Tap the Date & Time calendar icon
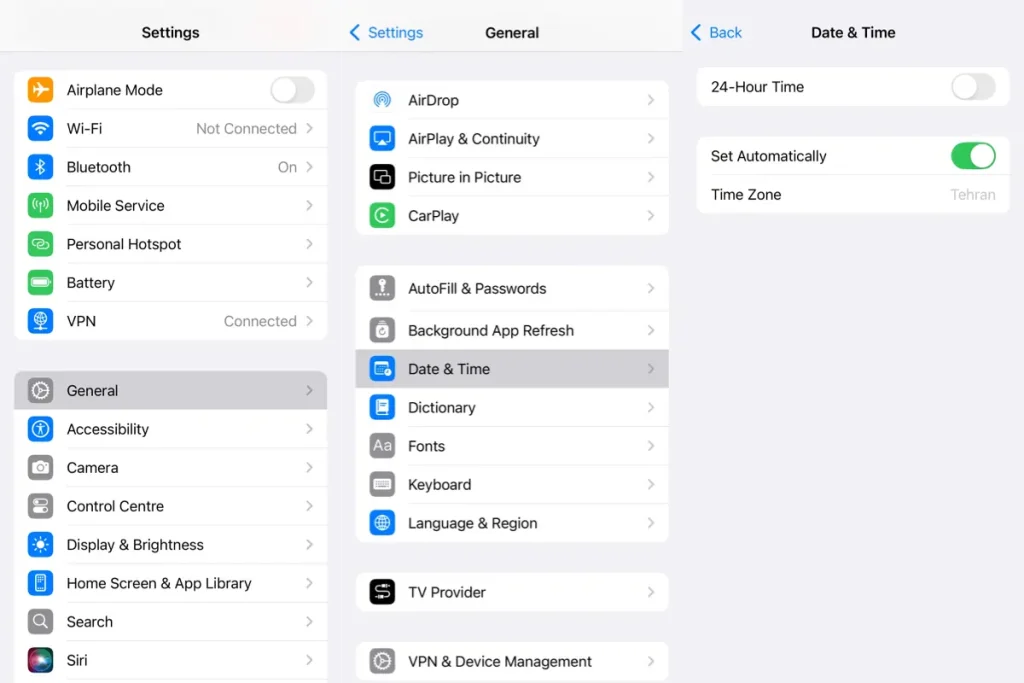The image size is (1024, 683). [x=382, y=368]
